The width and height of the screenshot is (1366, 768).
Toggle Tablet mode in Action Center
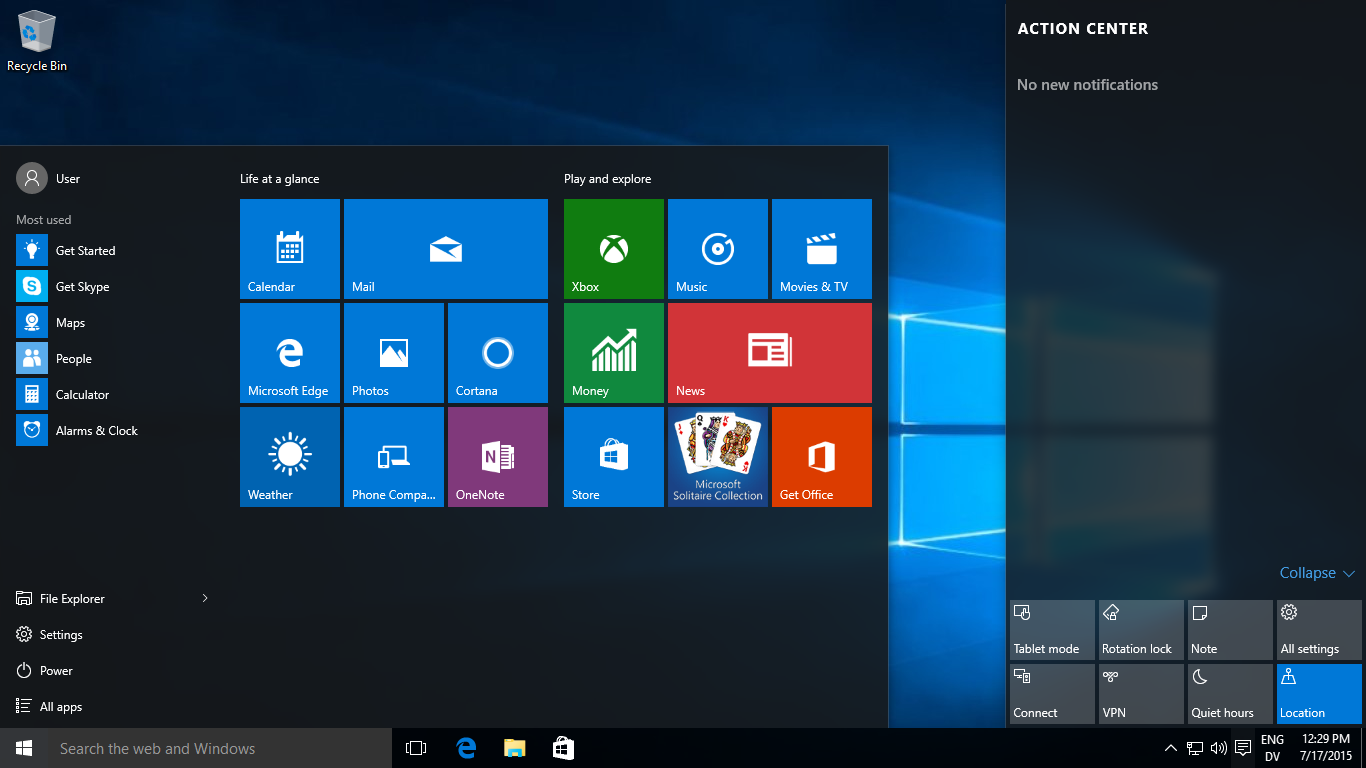click(x=1051, y=629)
